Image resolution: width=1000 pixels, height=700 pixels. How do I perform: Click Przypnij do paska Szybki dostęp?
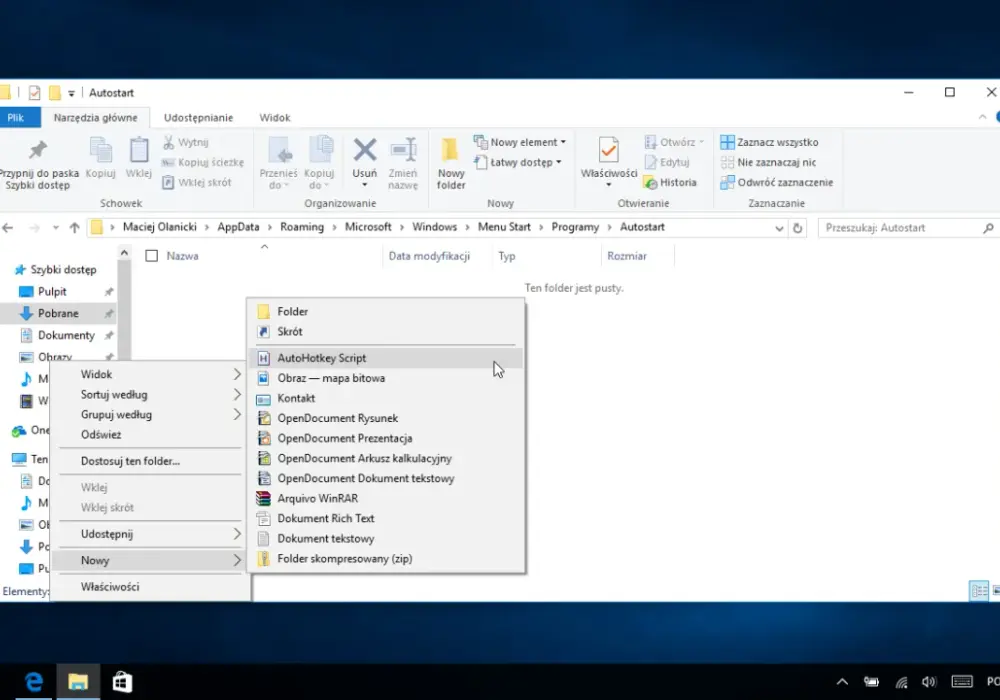pos(38,164)
